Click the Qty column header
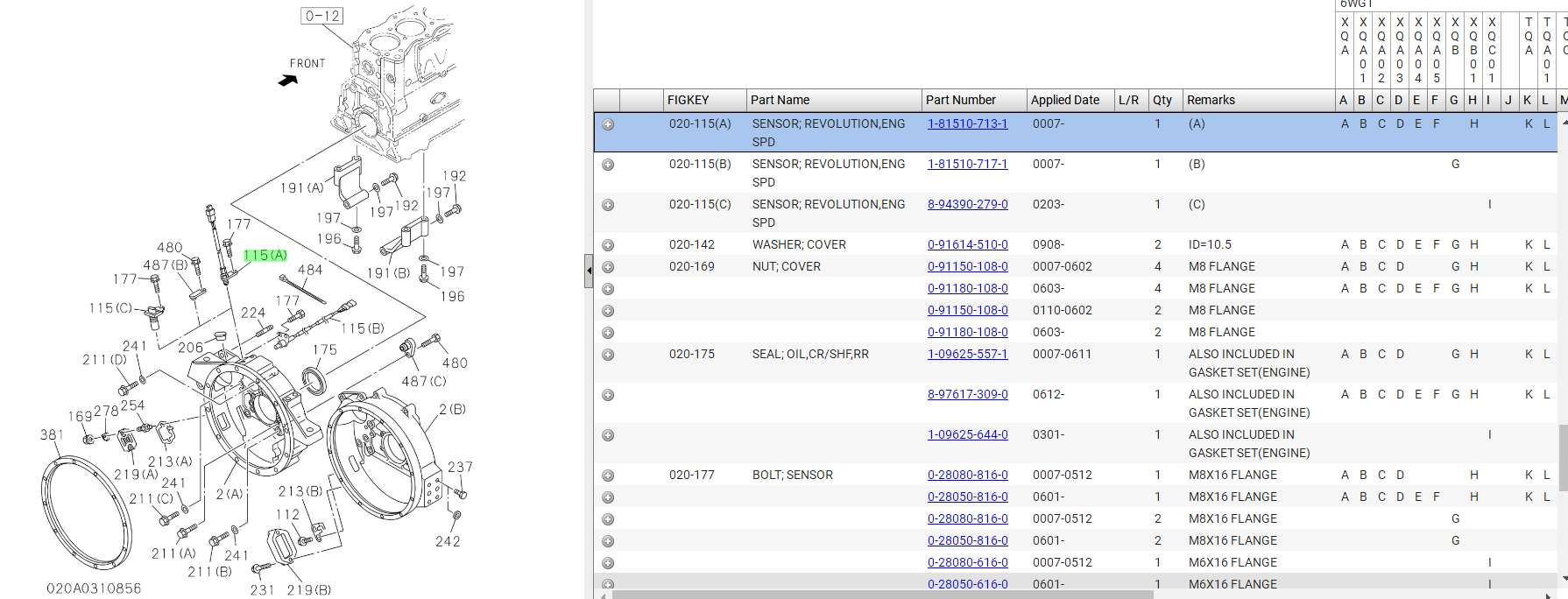This screenshot has width=1568, height=599. pos(1166,100)
